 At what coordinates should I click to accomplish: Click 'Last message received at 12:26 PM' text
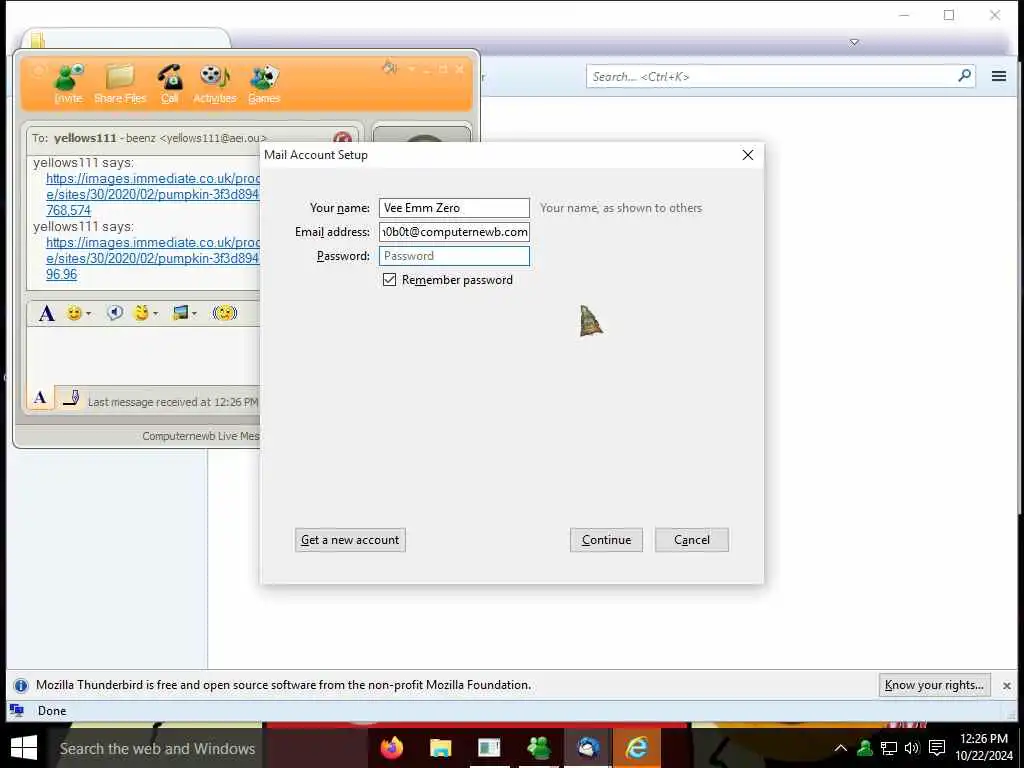point(173,402)
